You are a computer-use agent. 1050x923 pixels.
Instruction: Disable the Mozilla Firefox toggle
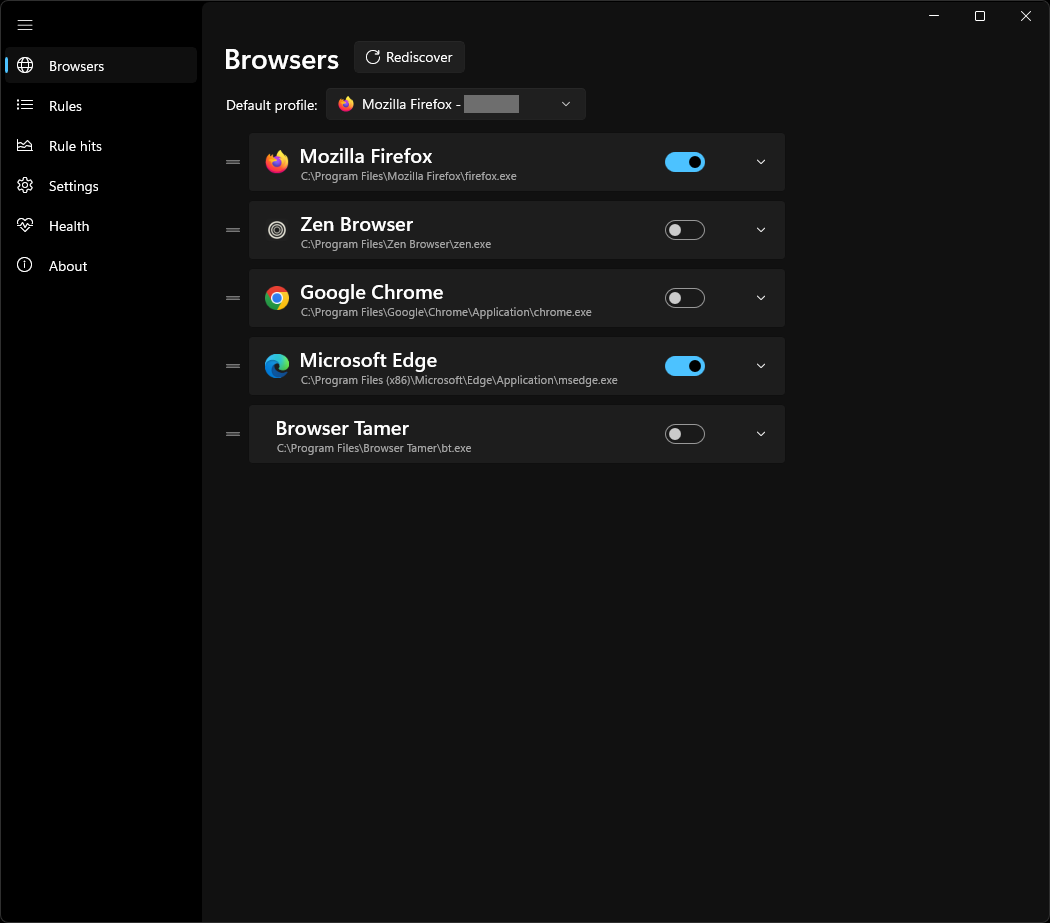click(x=684, y=162)
